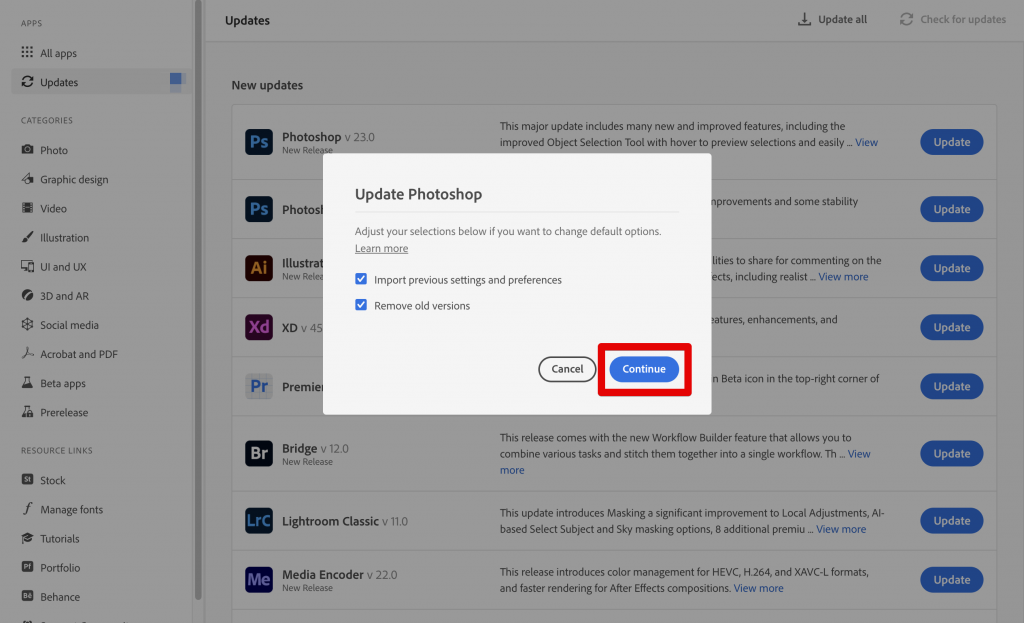Click the Portfolio icon
This screenshot has width=1024, height=623.
27,567
